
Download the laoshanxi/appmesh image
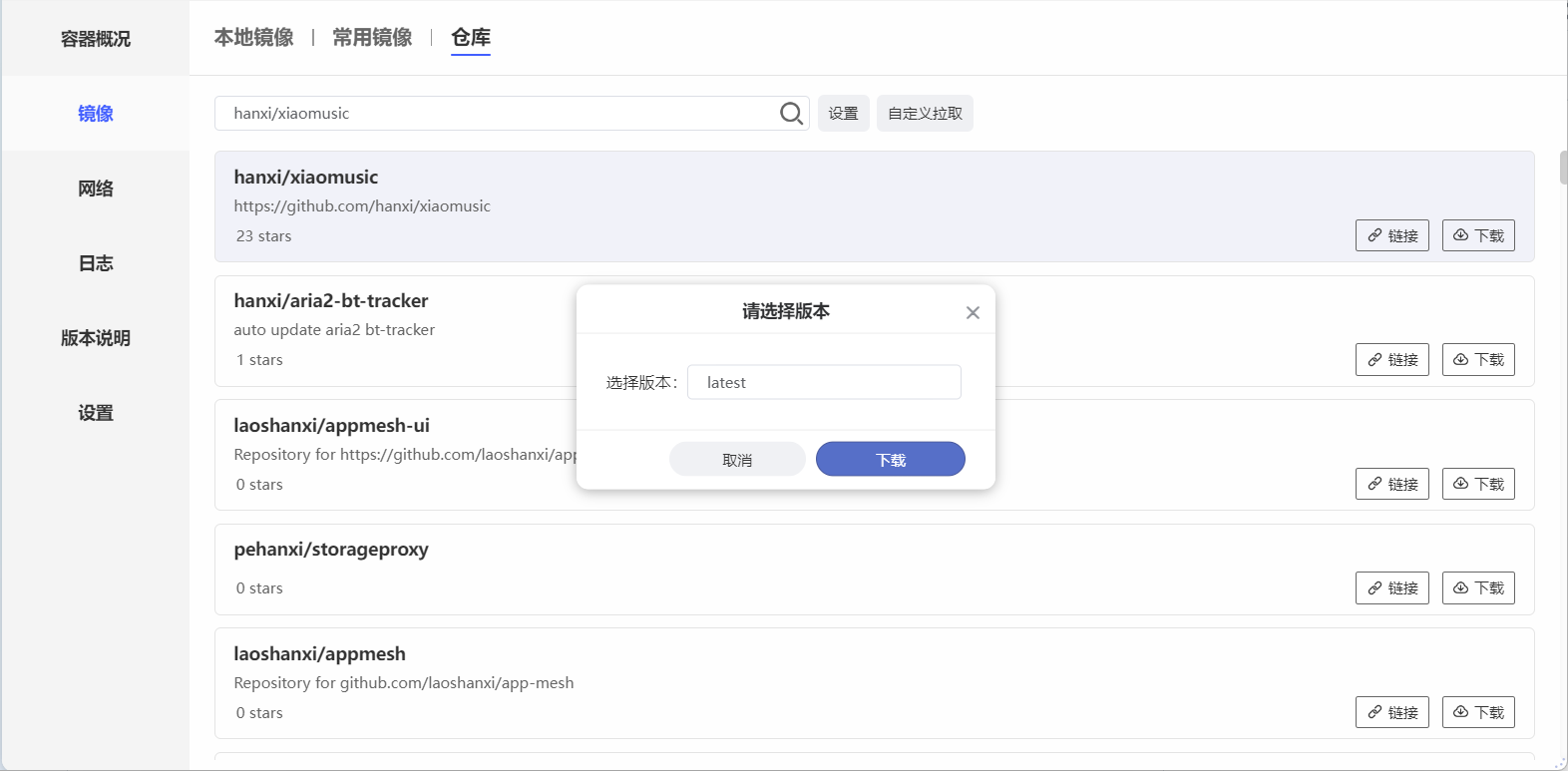(x=1477, y=712)
